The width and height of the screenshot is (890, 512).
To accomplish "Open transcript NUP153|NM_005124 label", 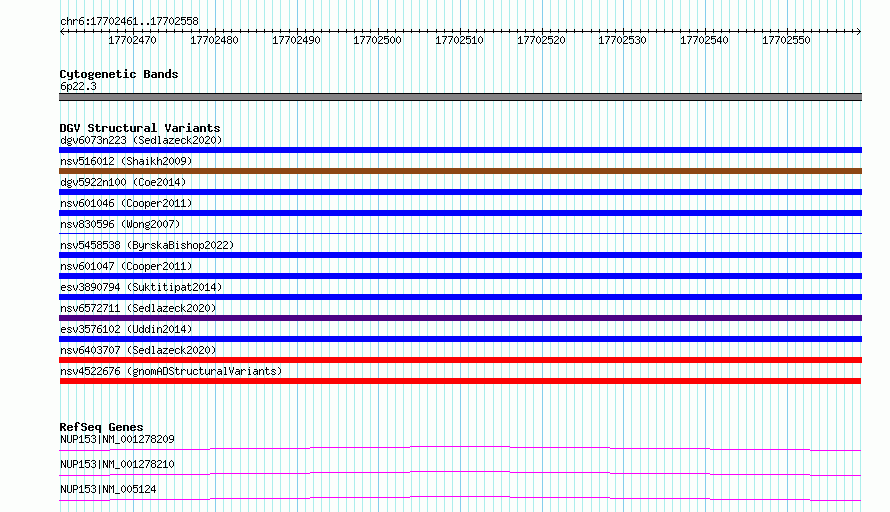I will click(x=108, y=489).
